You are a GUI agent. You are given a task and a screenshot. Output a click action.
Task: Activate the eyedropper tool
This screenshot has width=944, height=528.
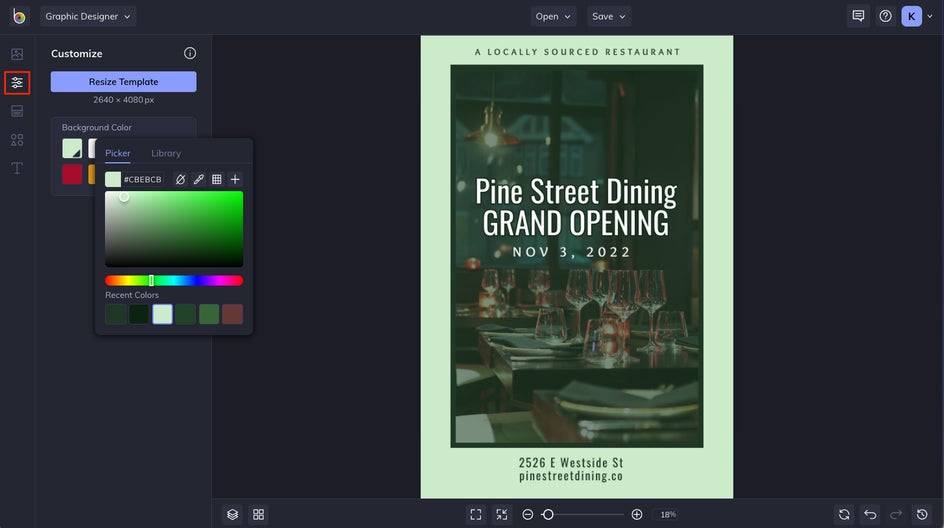click(199, 179)
